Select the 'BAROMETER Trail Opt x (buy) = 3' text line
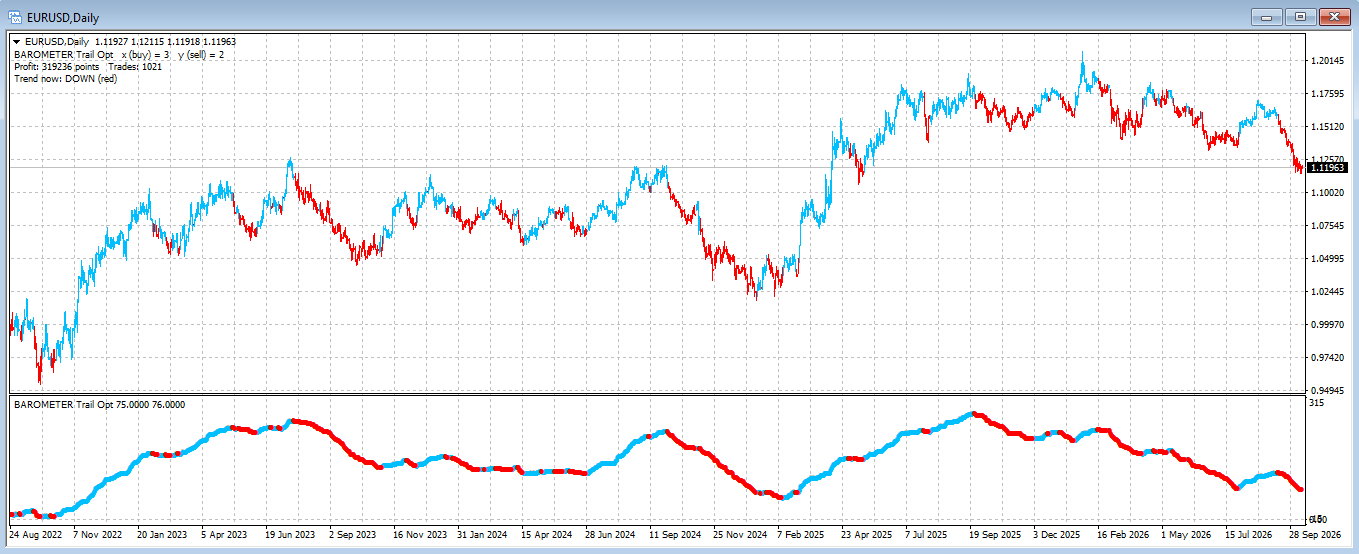Viewport: 1359px width, 554px height. point(91,54)
